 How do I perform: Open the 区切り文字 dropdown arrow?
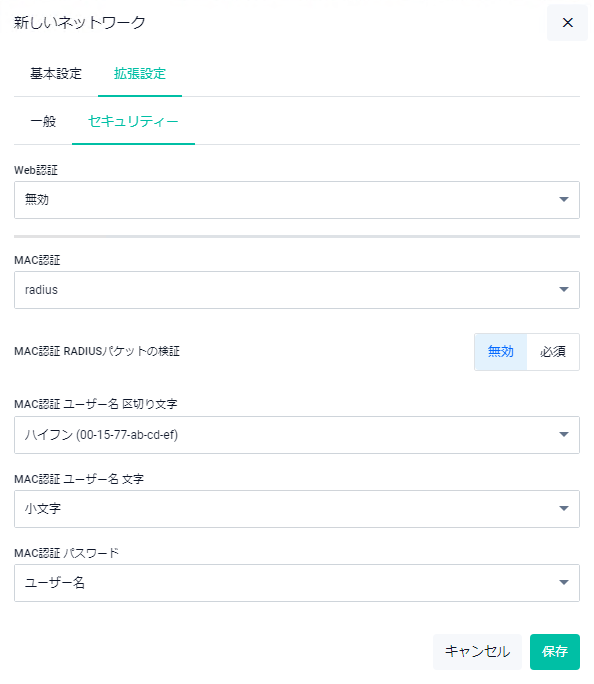[x=563, y=434]
